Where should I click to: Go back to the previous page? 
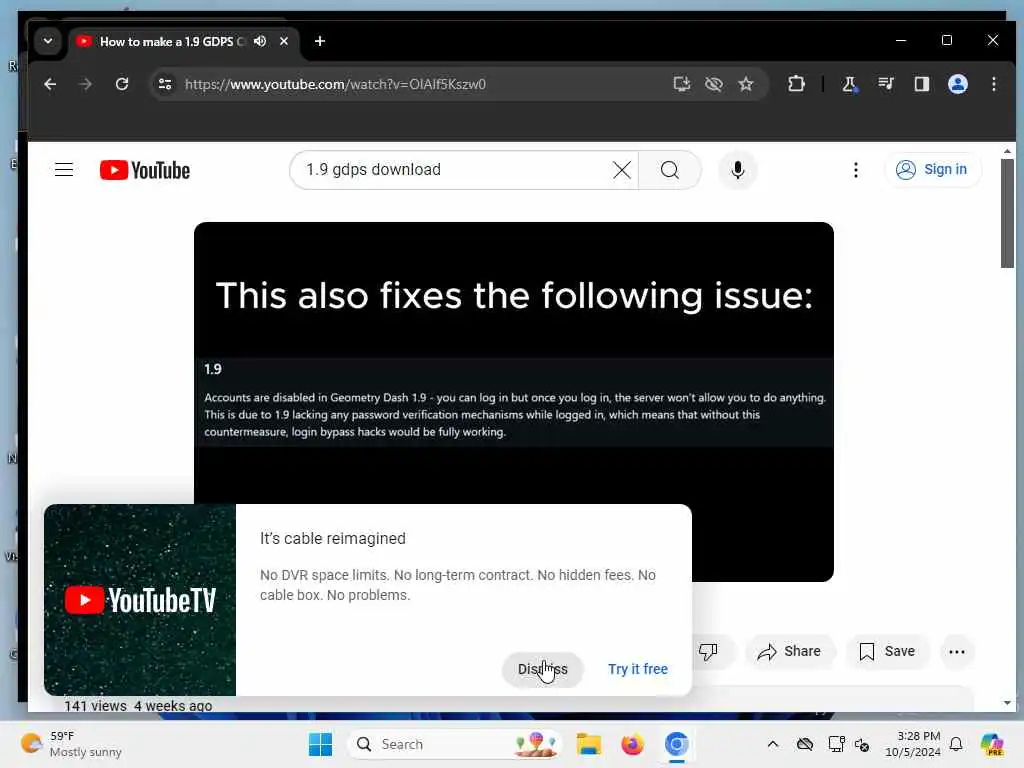(x=50, y=84)
